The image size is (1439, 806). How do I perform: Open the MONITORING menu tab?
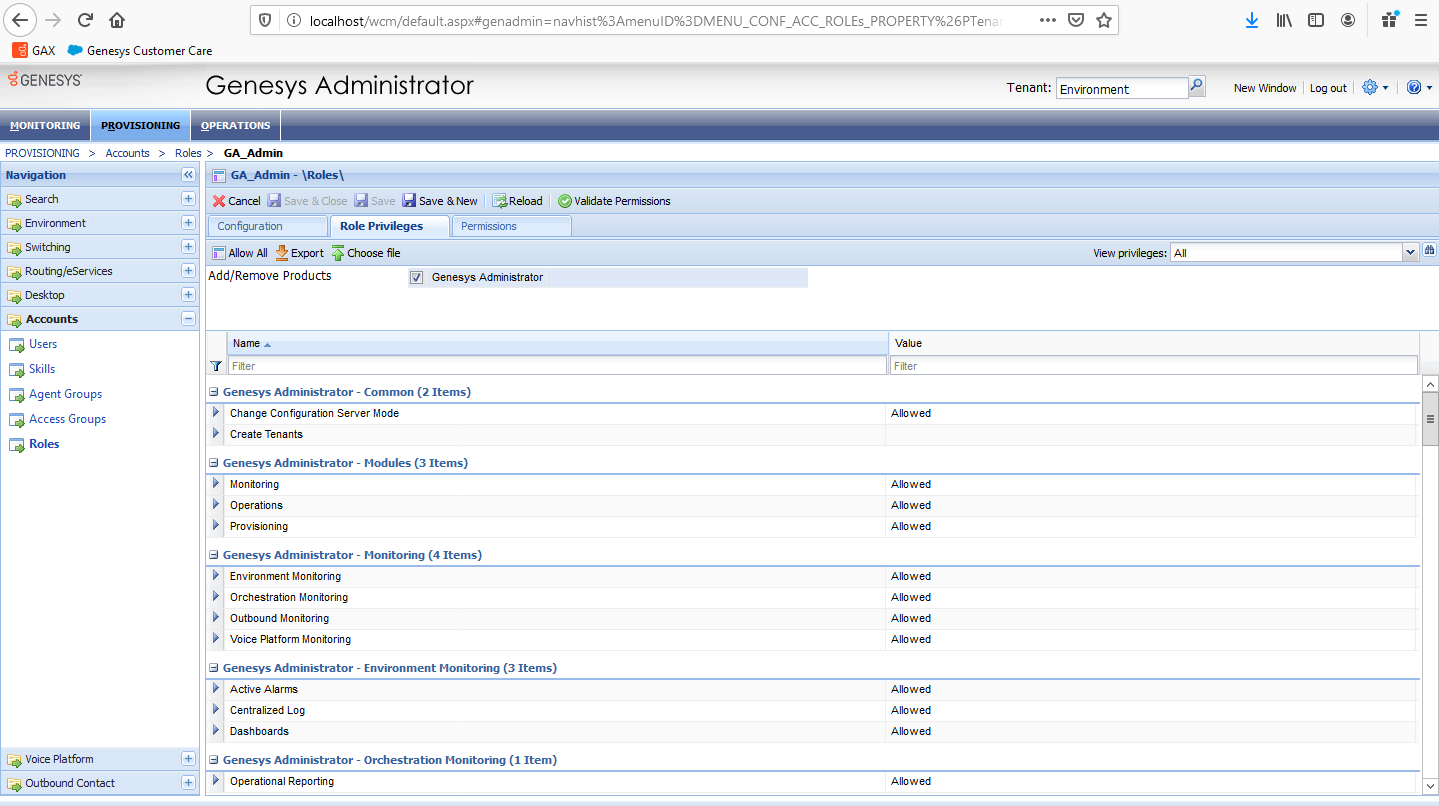pyautogui.click(x=45, y=125)
